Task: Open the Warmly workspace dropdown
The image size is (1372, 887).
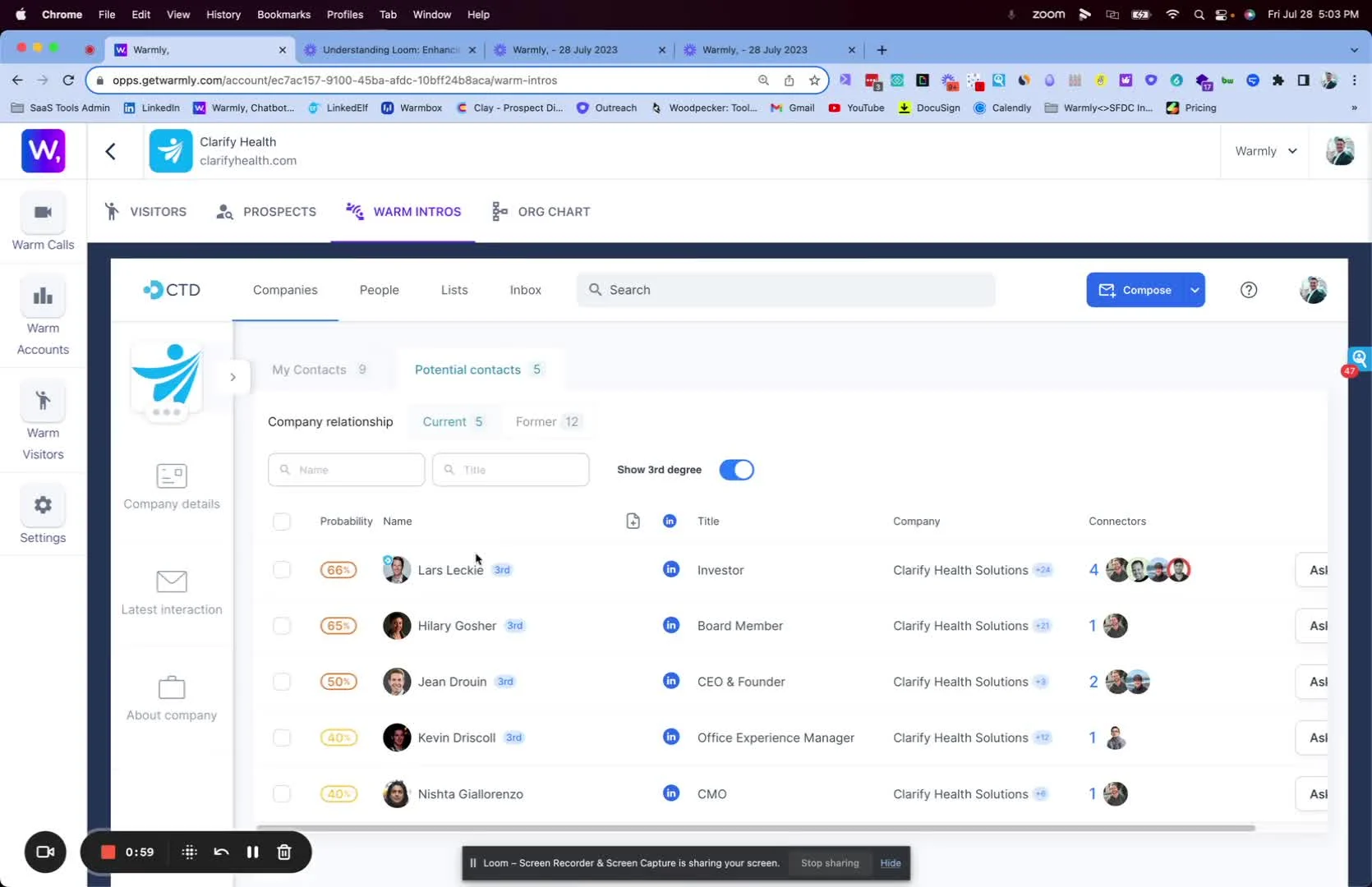Action: click(x=1266, y=151)
